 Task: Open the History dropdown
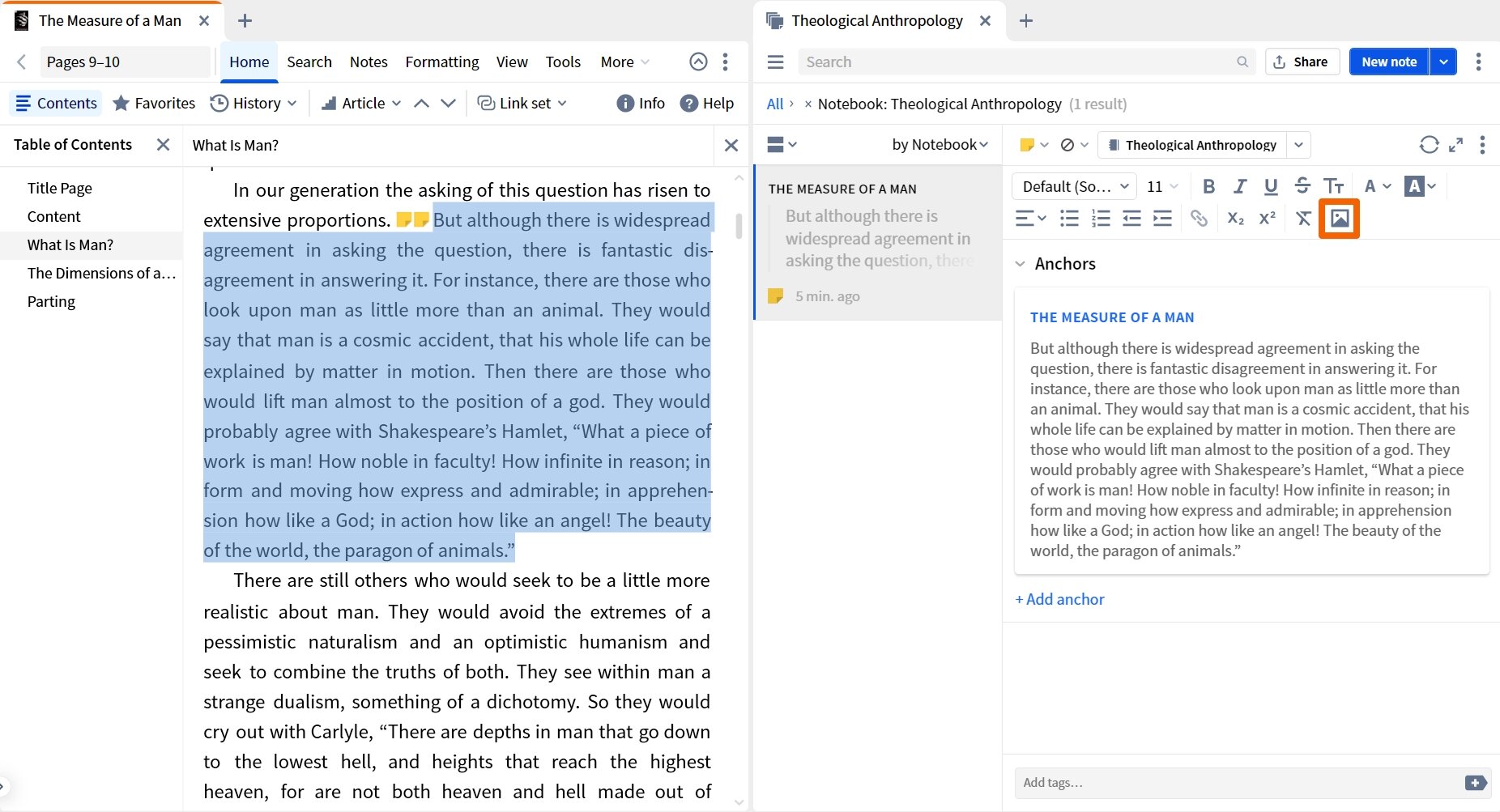pos(254,103)
